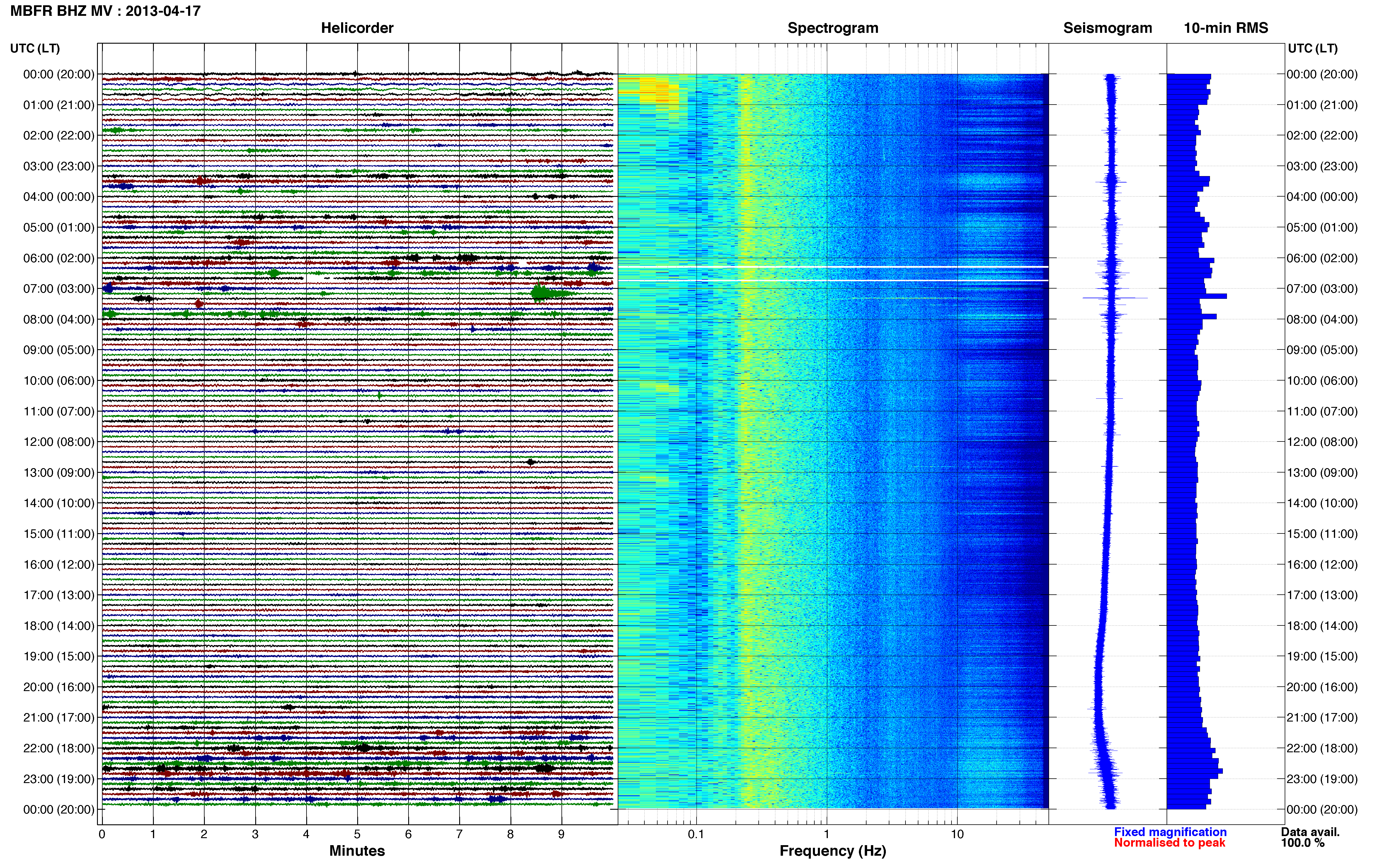Select the 'Helicorder' panel heading
This screenshot has width=1389, height=868.
pyautogui.click(x=357, y=28)
